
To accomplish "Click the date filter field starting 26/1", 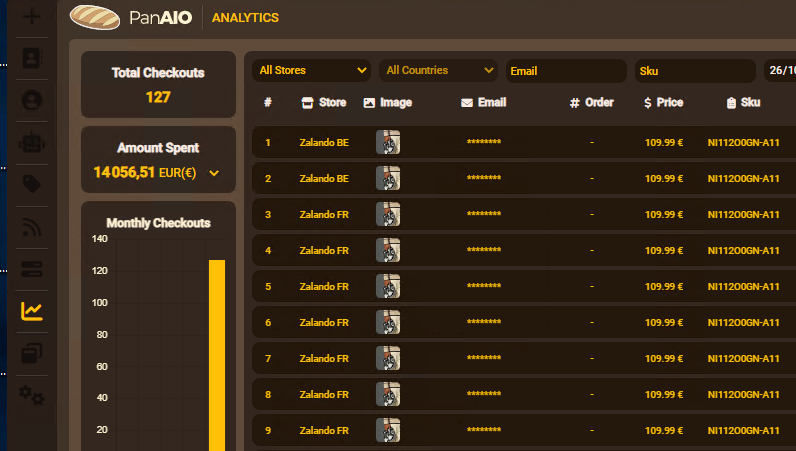I will pyautogui.click(x=780, y=71).
